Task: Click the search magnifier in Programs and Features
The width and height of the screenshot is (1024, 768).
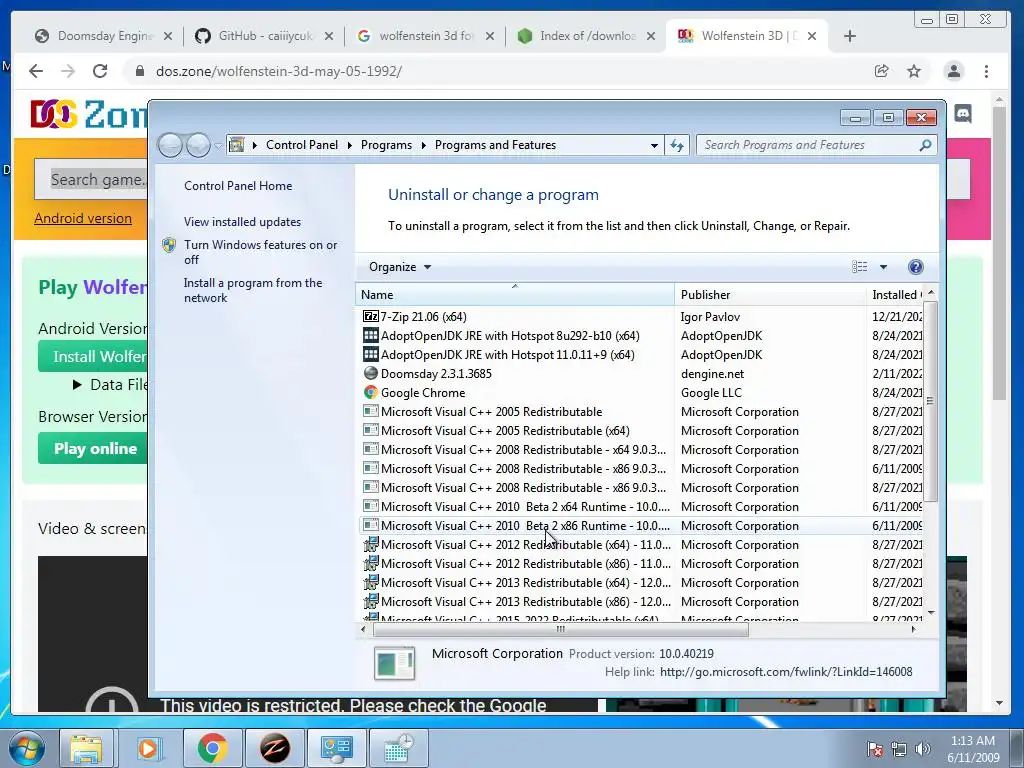Action: pyautogui.click(x=925, y=145)
